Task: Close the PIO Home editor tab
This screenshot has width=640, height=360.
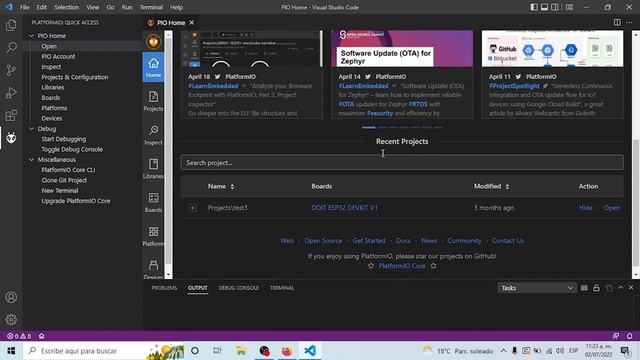Action: click(191, 22)
